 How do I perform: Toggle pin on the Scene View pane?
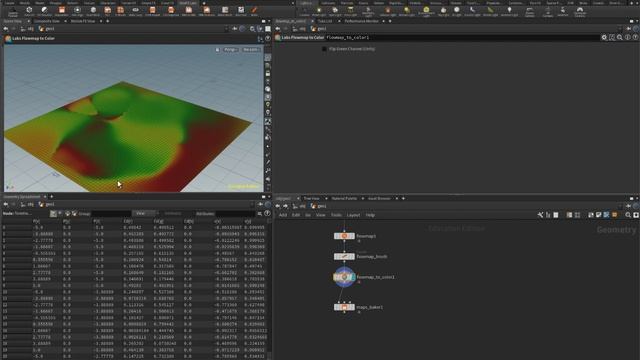tap(235, 29)
